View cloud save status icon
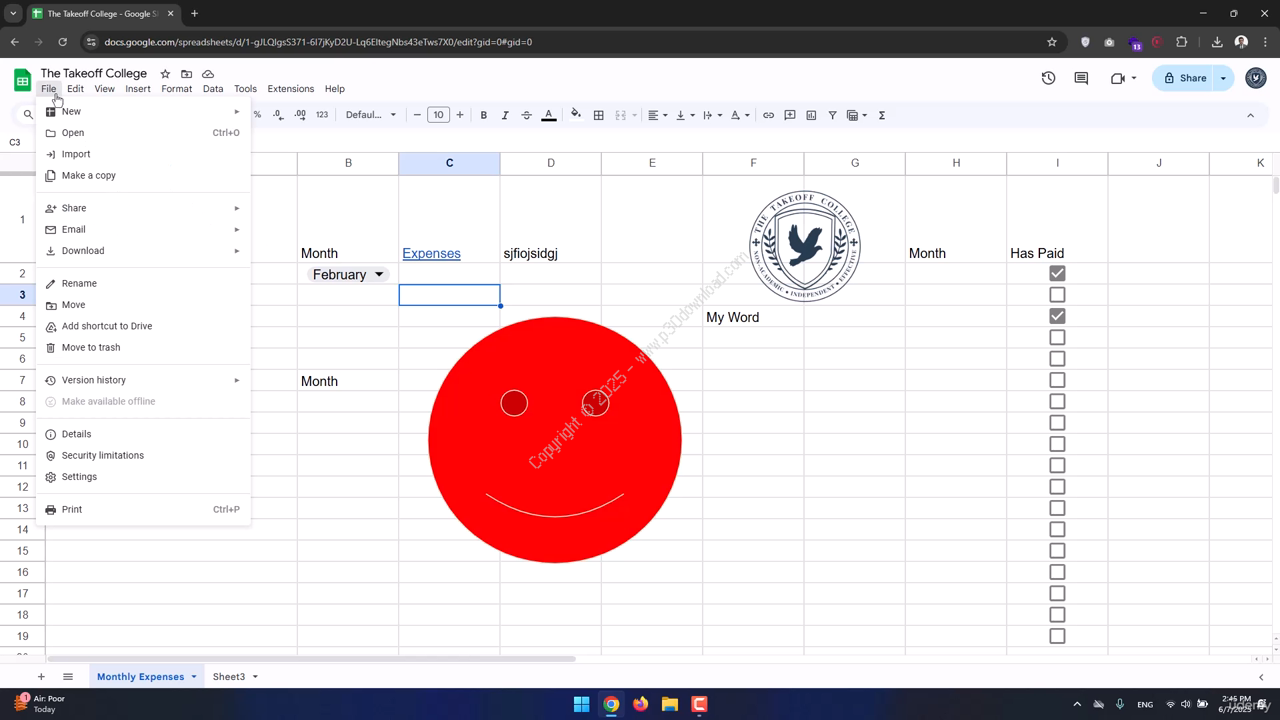 (208, 74)
